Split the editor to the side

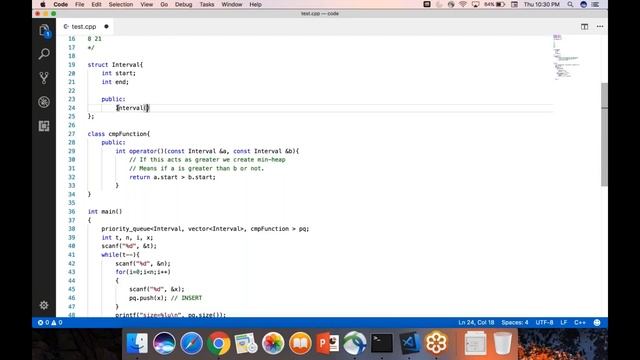pyautogui.click(x=584, y=27)
